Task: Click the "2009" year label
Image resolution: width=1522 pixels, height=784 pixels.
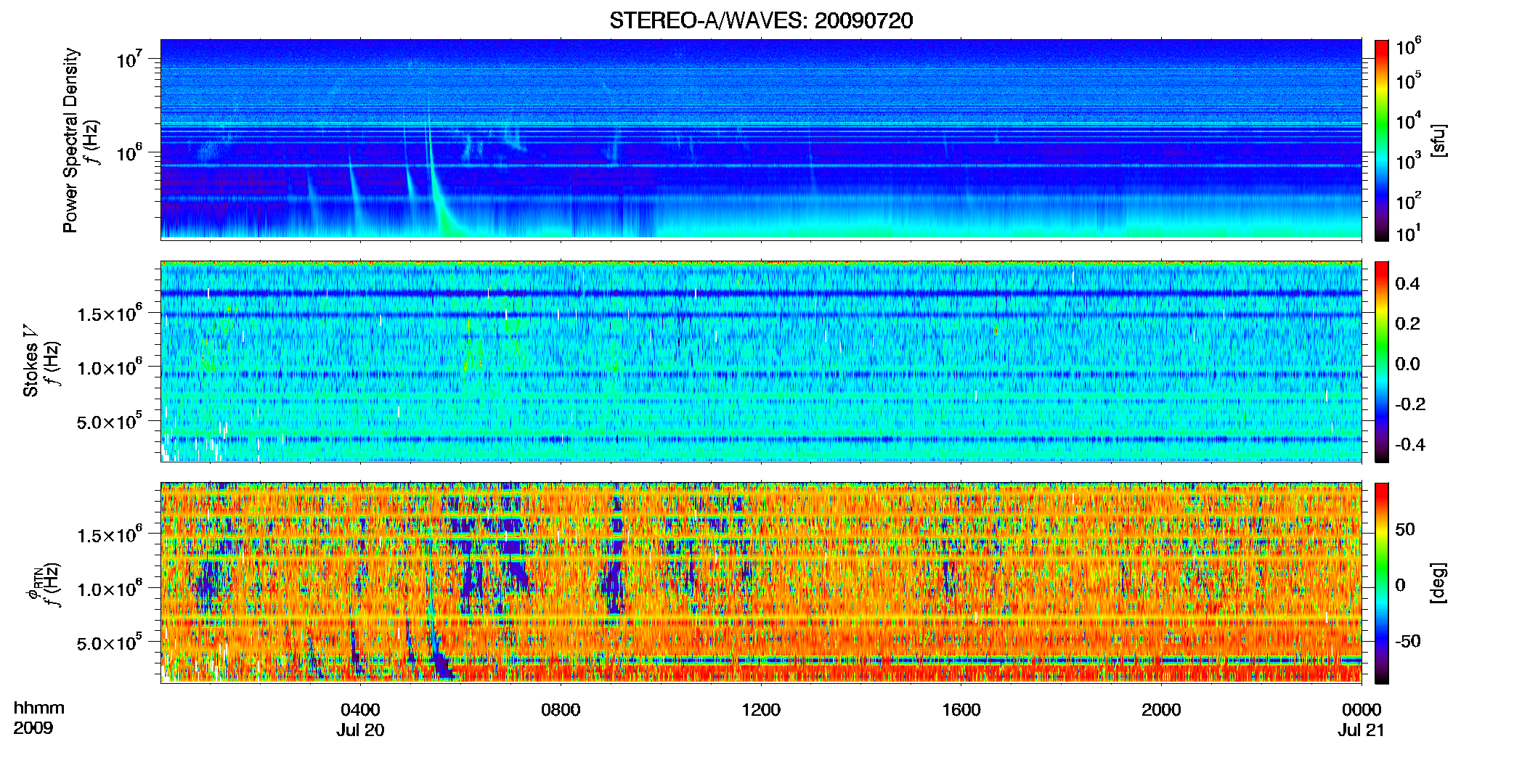Action: coord(33,728)
